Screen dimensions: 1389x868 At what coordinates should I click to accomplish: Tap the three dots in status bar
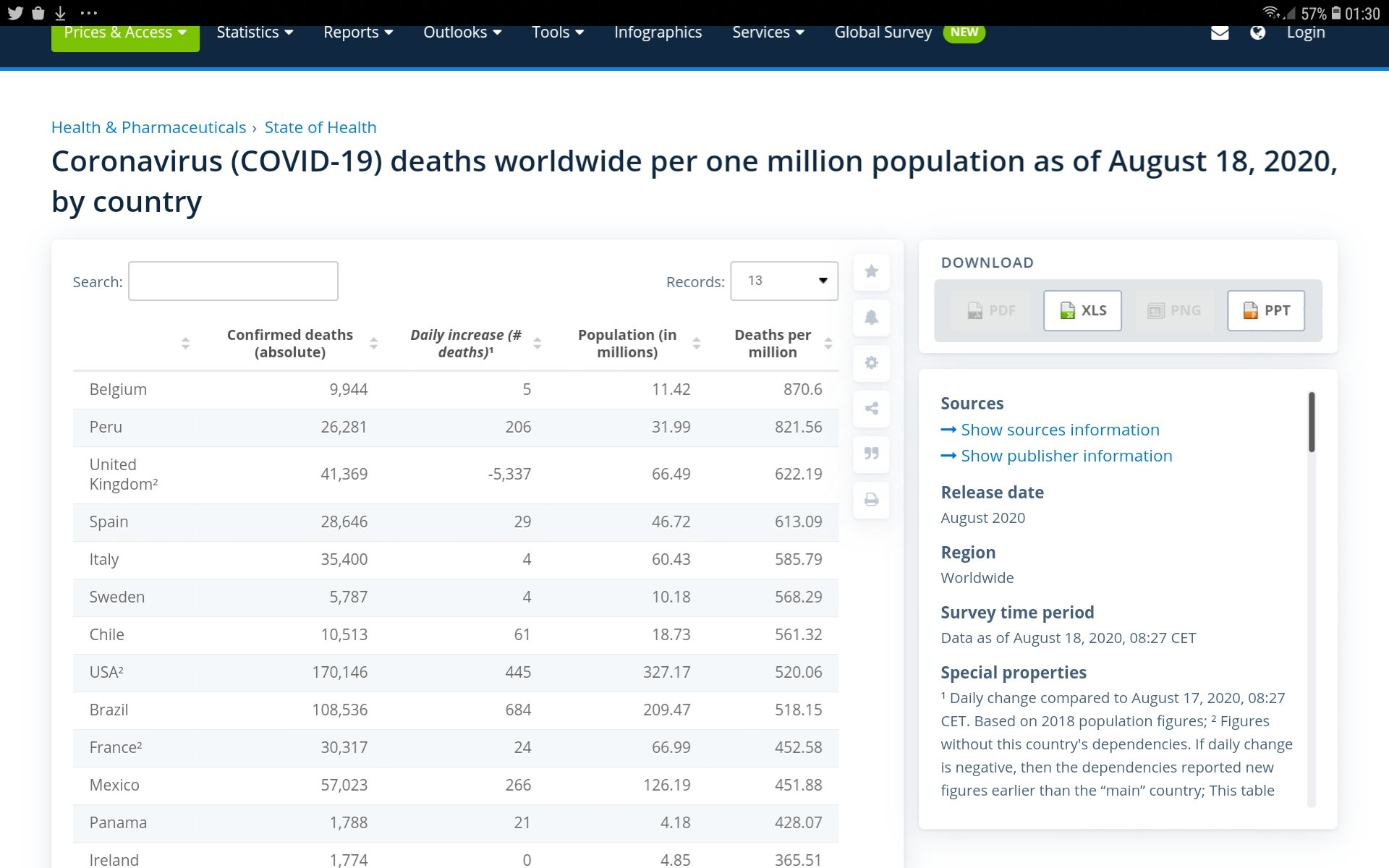(88, 13)
